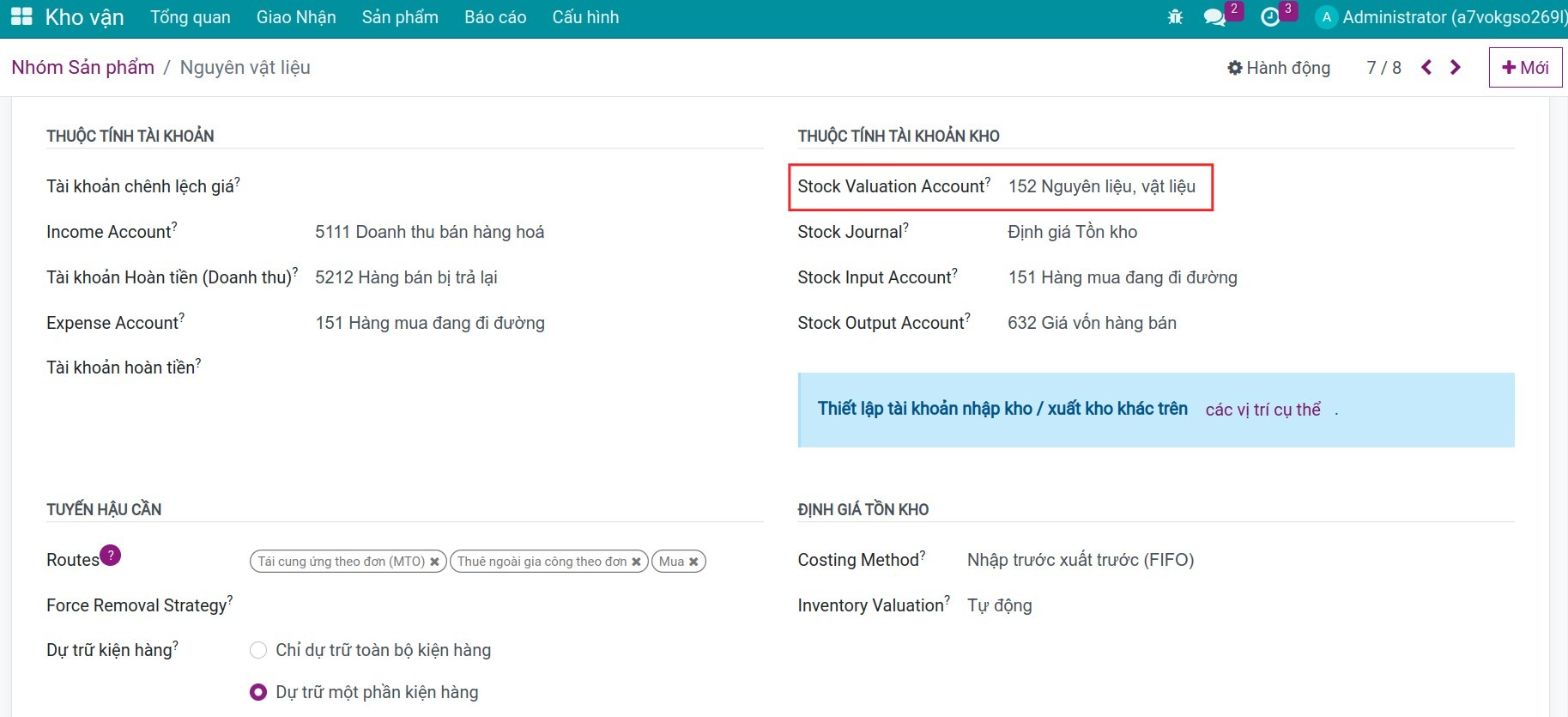Open the activities clock icon
The image size is (1568, 717).
(x=1270, y=17)
